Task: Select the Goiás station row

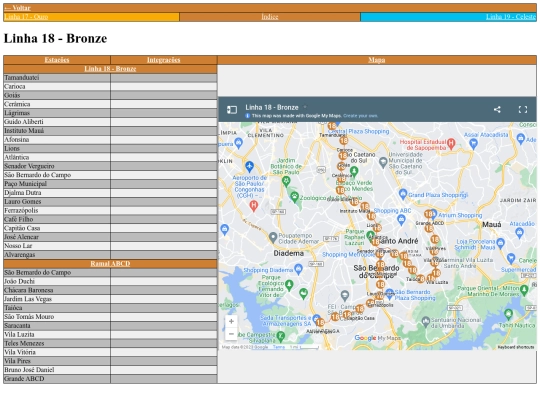Action: pos(110,95)
